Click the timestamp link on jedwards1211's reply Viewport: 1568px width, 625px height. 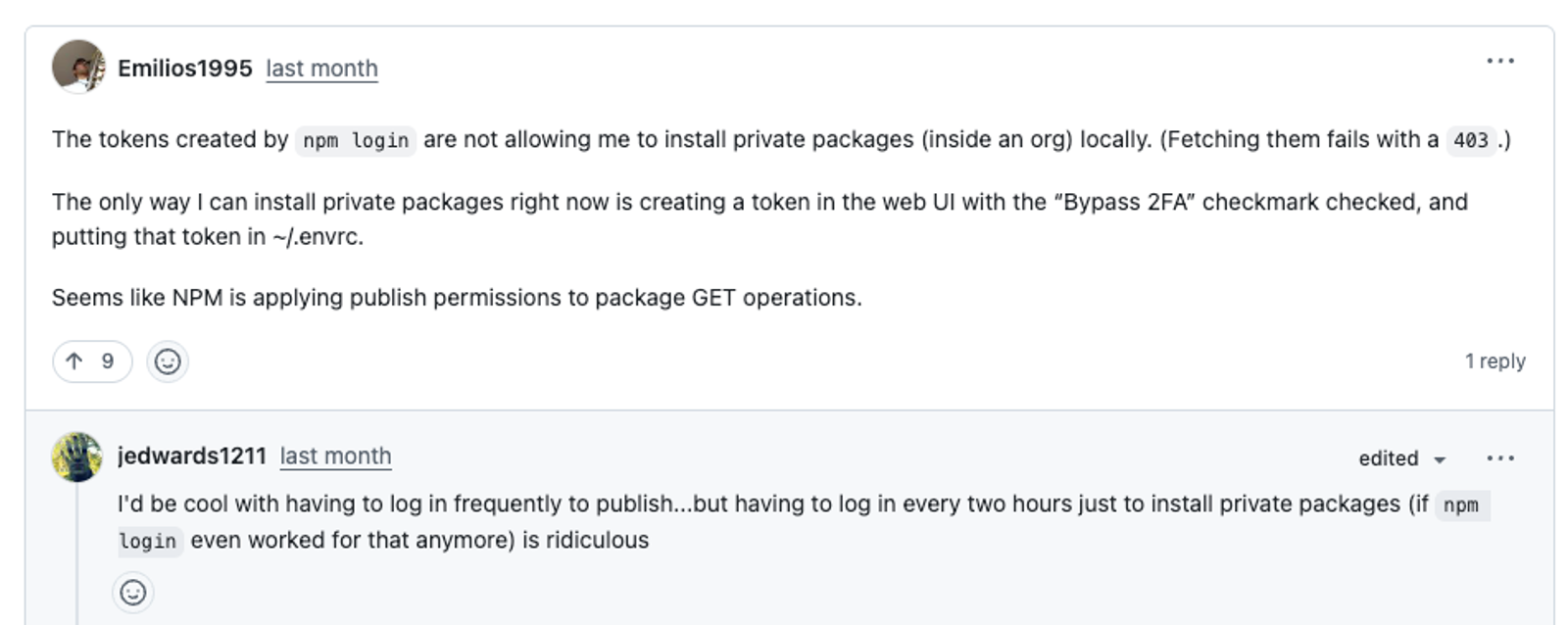335,457
